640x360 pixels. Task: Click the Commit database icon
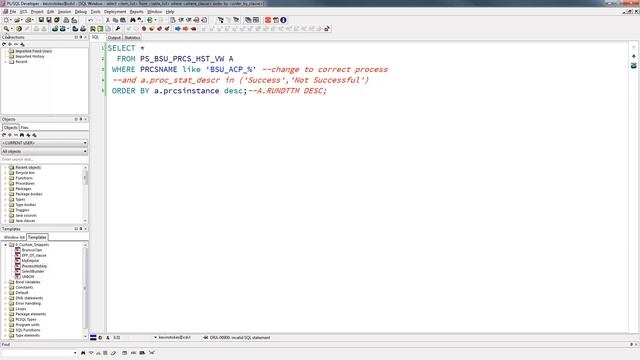click(x=55, y=29)
